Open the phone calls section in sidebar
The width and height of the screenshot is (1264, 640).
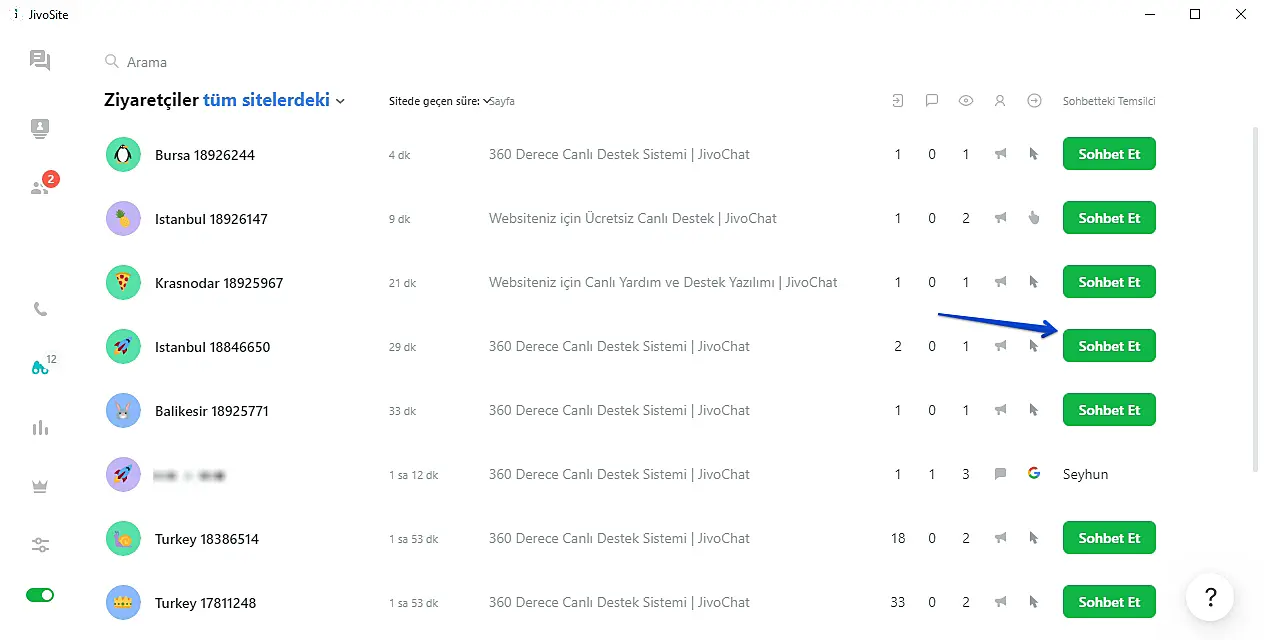point(40,309)
